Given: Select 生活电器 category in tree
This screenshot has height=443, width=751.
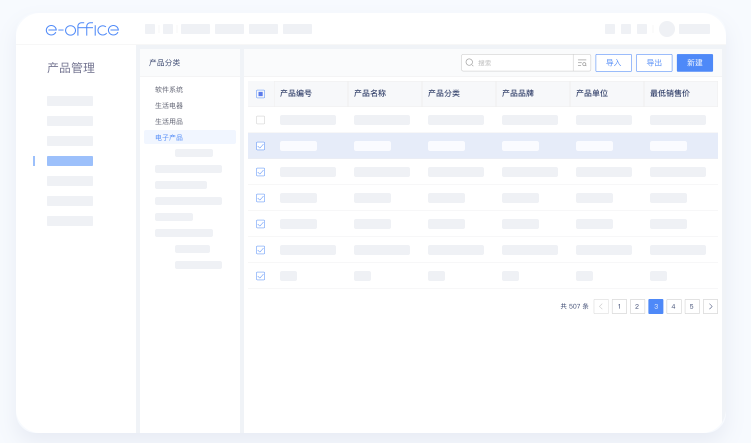Looking at the screenshot, I should pos(169,106).
